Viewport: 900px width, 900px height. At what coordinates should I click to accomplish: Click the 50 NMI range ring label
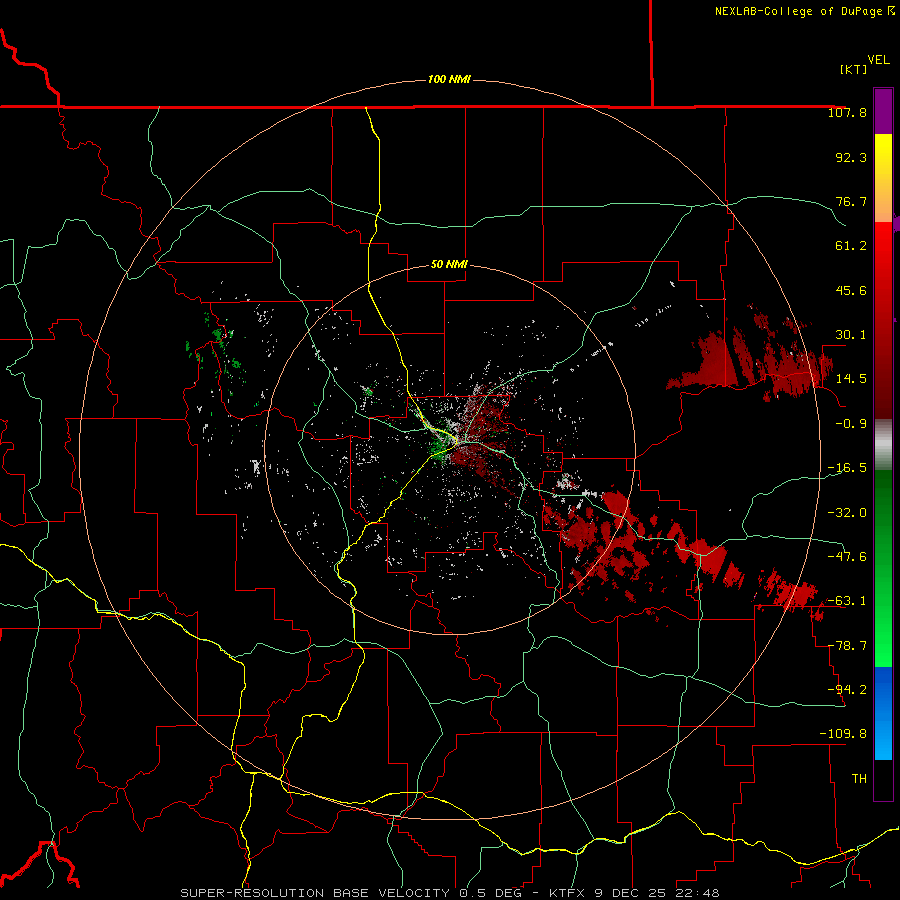449,264
